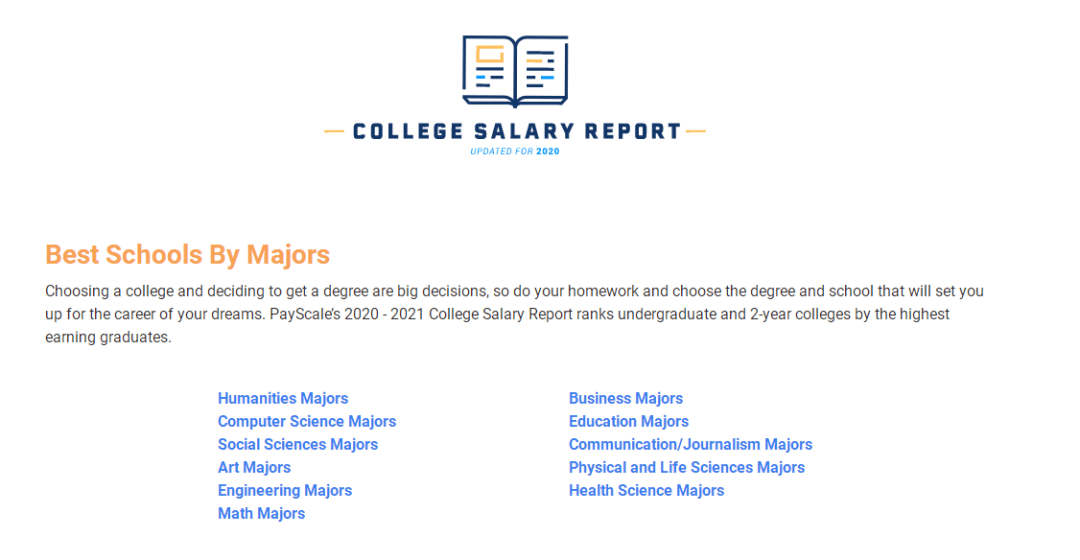1080x560 pixels.
Task: Go to Health Science Majors
Action: click(646, 490)
